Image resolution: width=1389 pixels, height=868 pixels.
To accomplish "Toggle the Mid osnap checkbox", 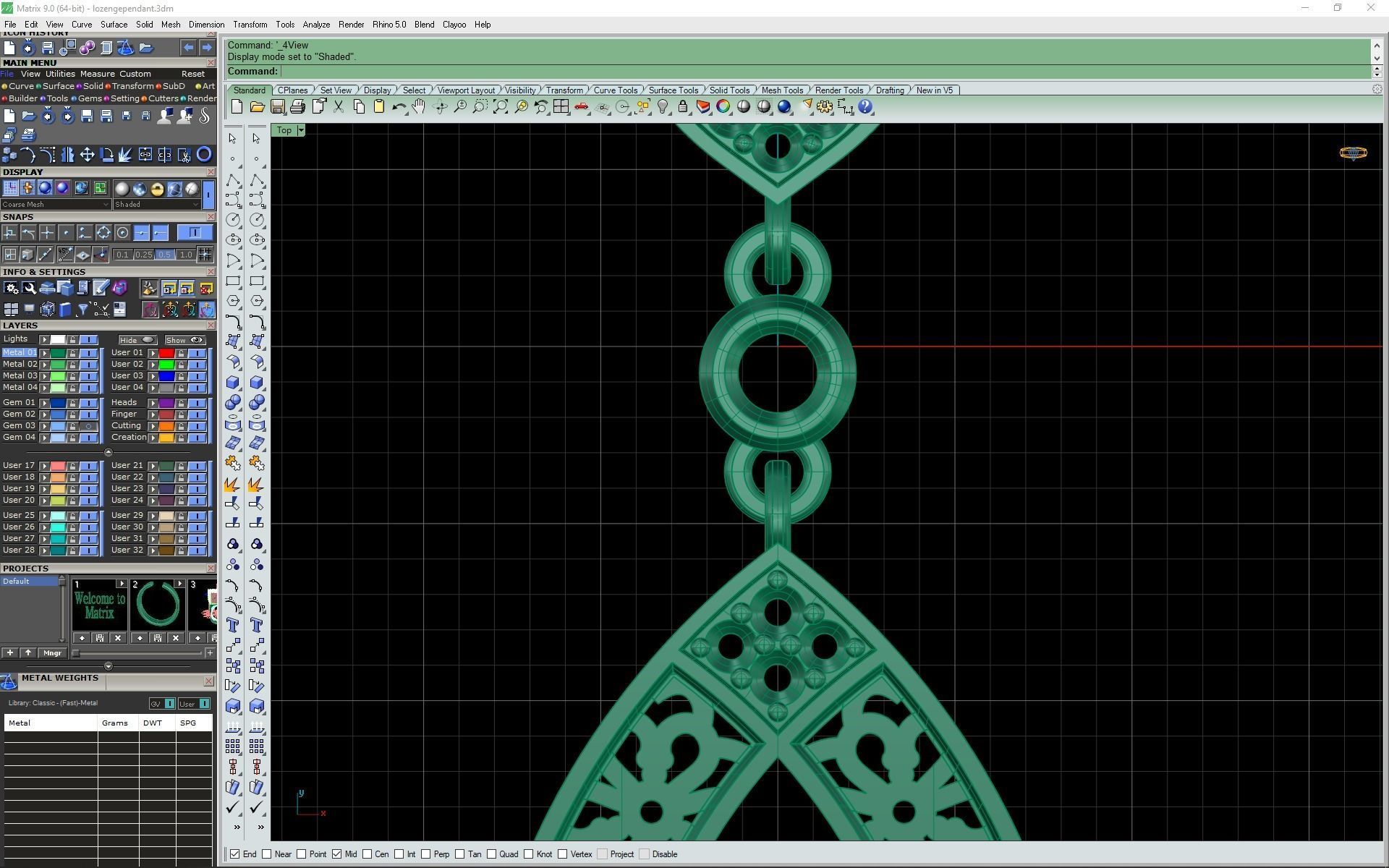I will [336, 854].
